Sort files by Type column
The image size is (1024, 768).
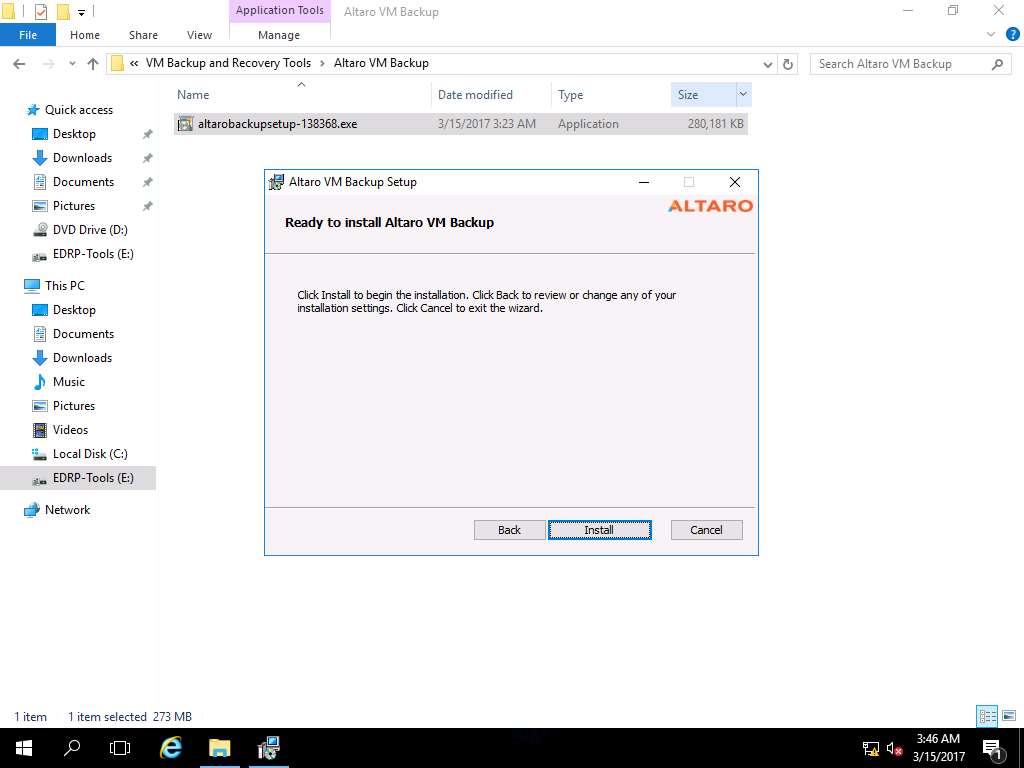571,95
